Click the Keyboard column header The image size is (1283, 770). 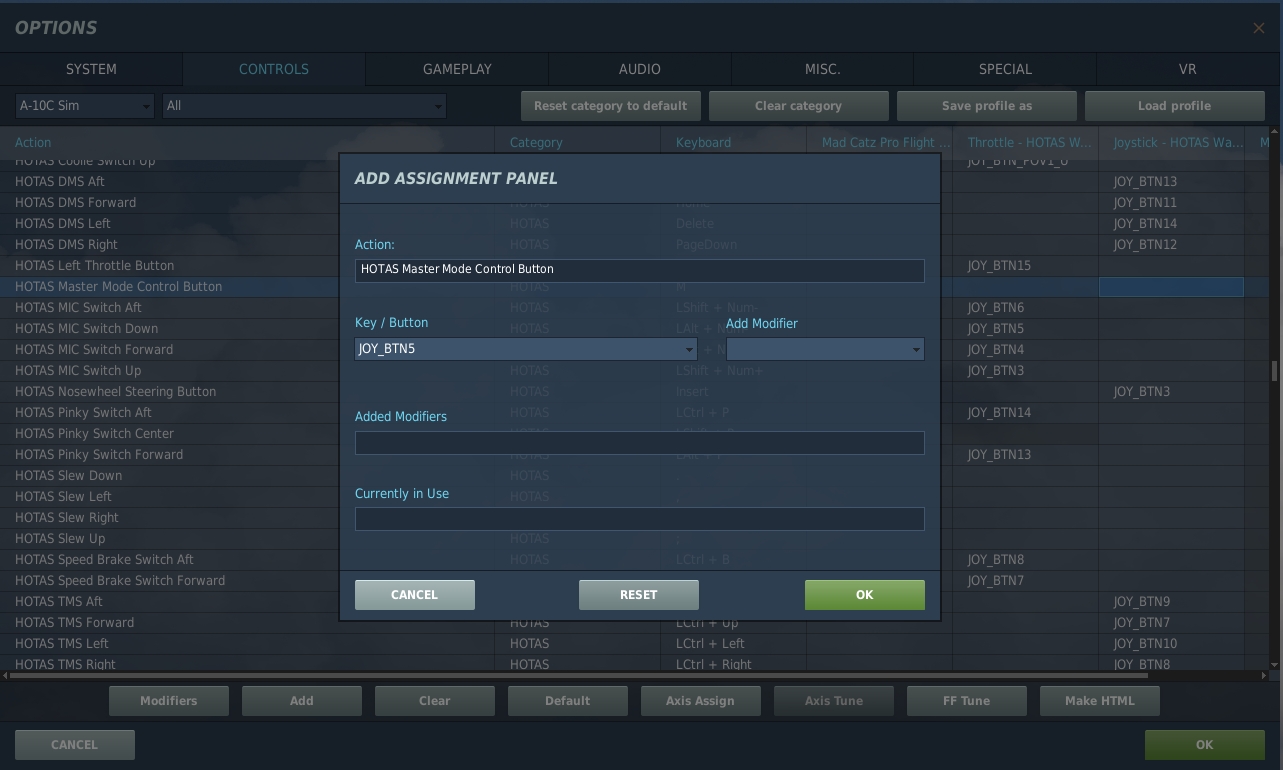734,142
